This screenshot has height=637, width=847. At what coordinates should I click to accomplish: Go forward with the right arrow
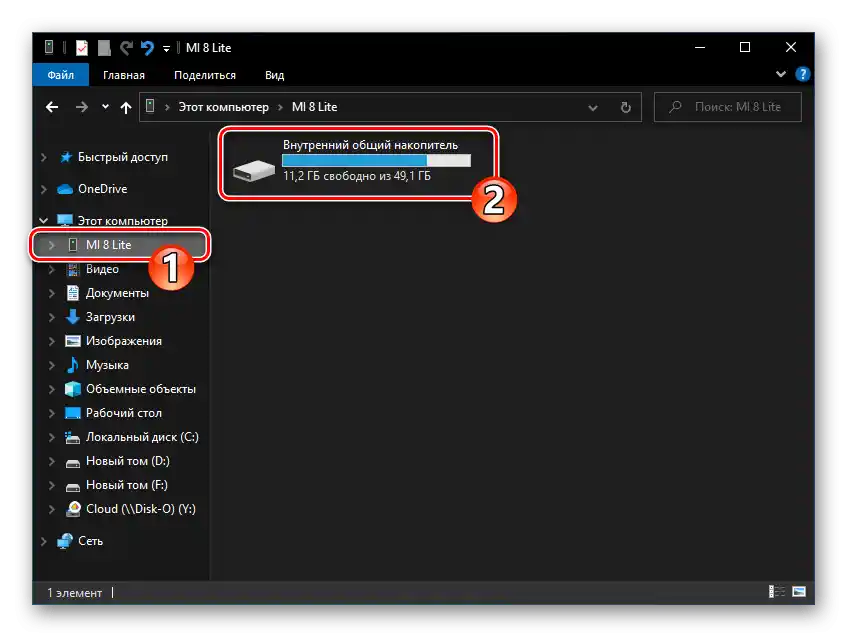pos(82,107)
